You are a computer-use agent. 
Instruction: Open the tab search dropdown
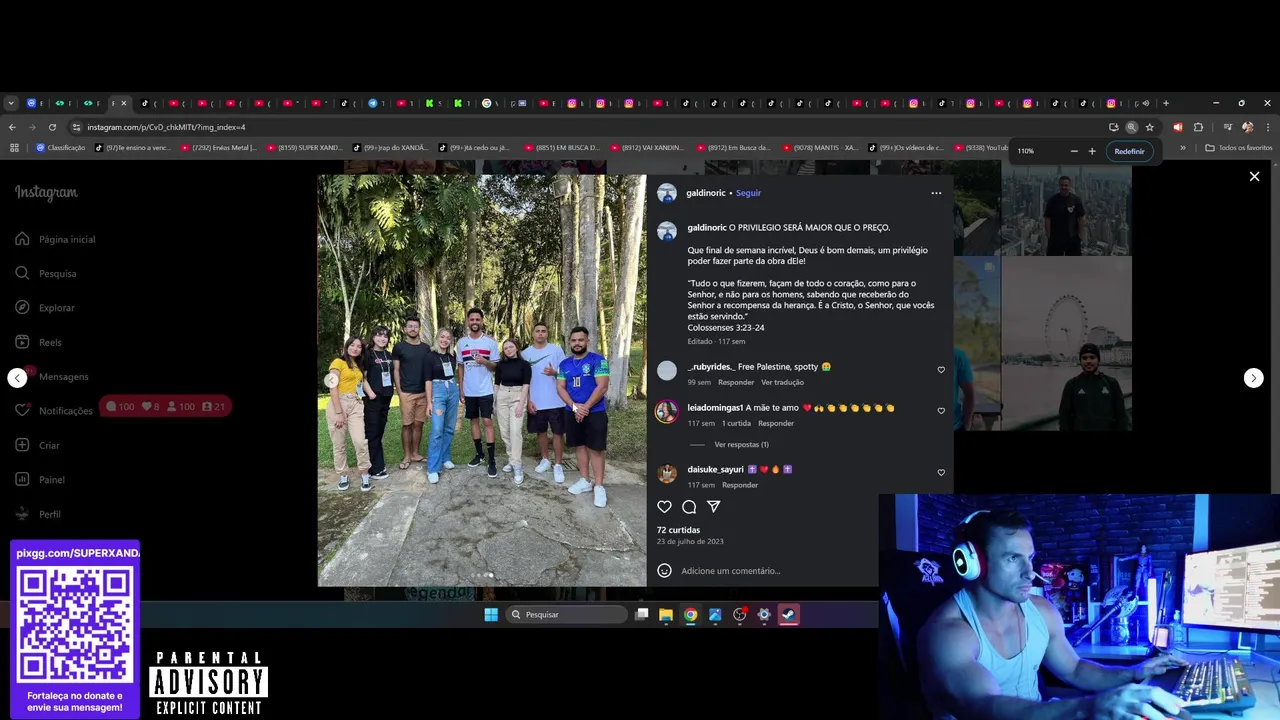(11, 103)
